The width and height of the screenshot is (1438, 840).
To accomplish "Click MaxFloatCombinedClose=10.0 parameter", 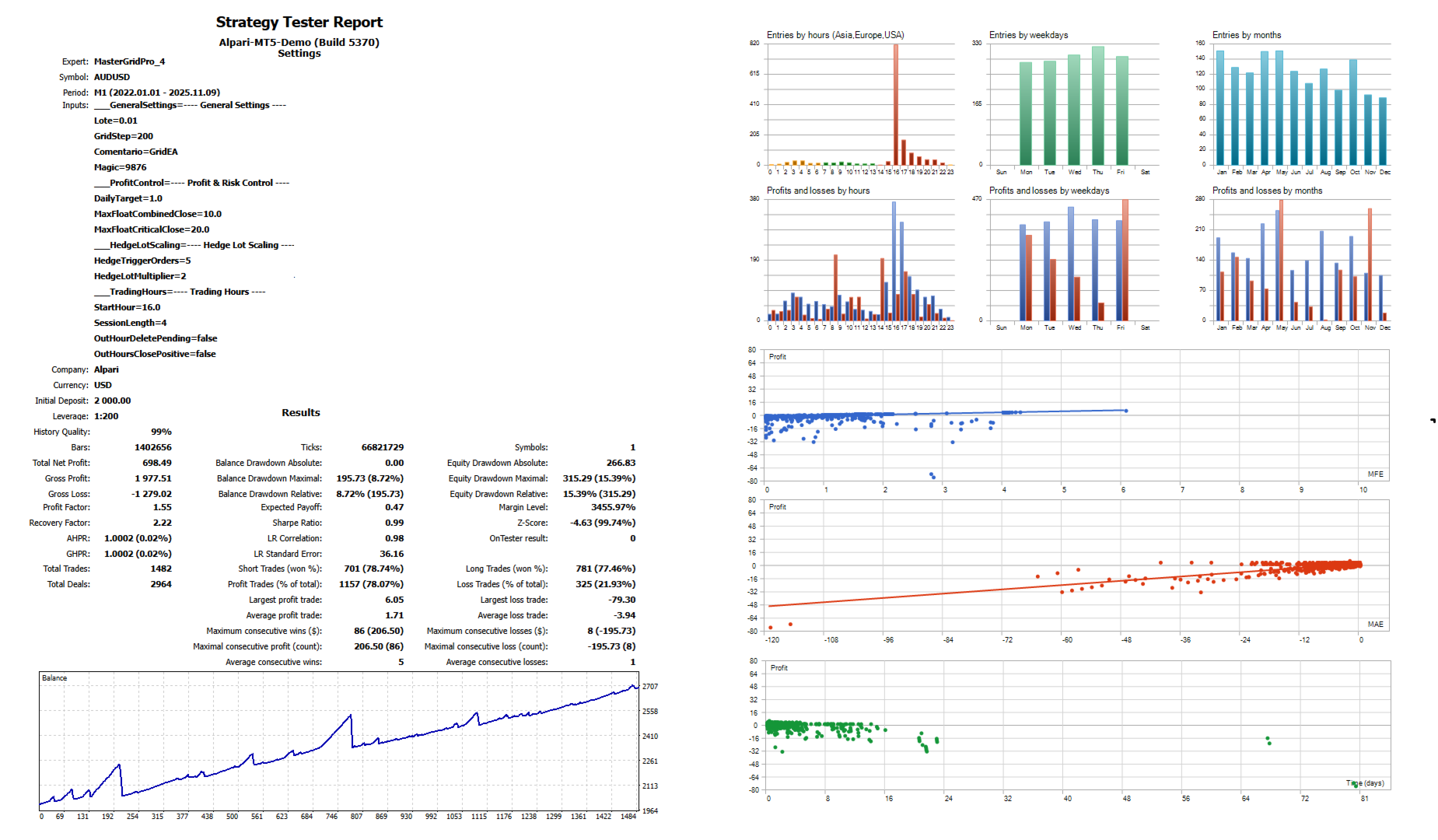I will point(158,214).
